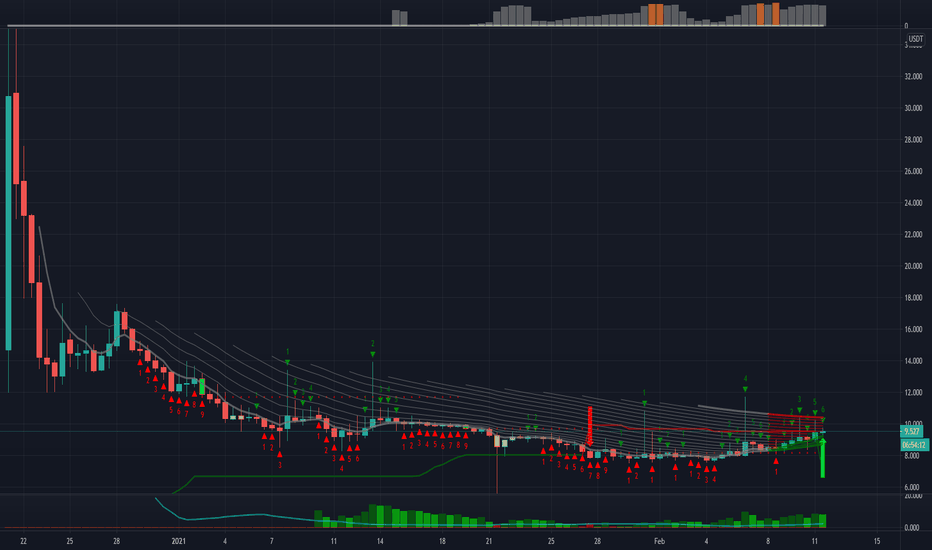The width and height of the screenshot is (932, 550).
Task: Click the Feb label on the time axis
Action: [x=659, y=541]
